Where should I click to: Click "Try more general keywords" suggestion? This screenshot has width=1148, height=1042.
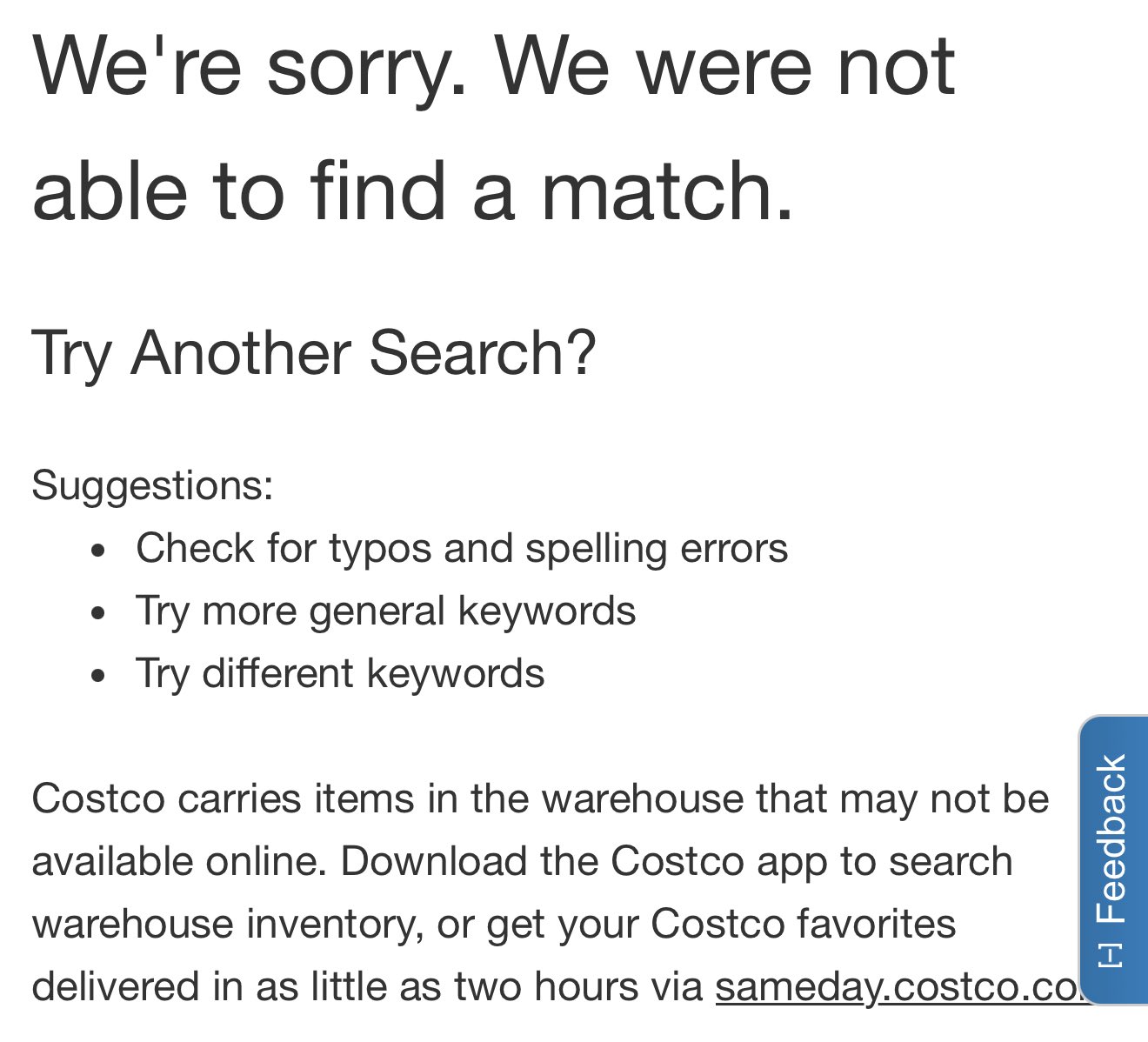[x=385, y=611]
